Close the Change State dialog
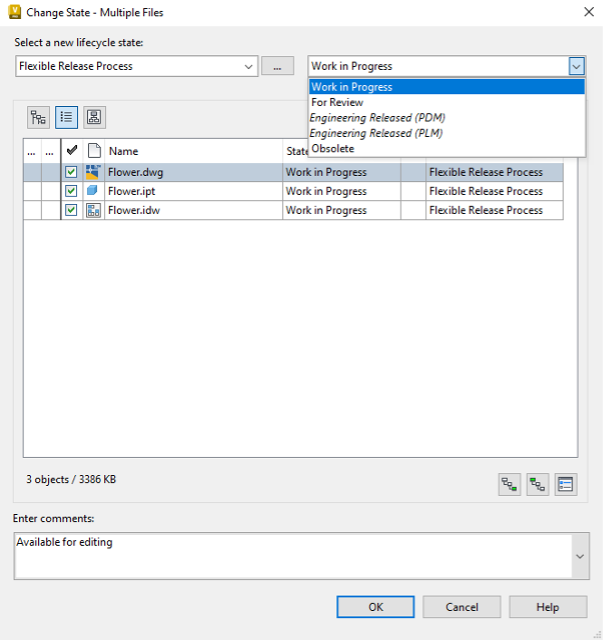 click(589, 12)
